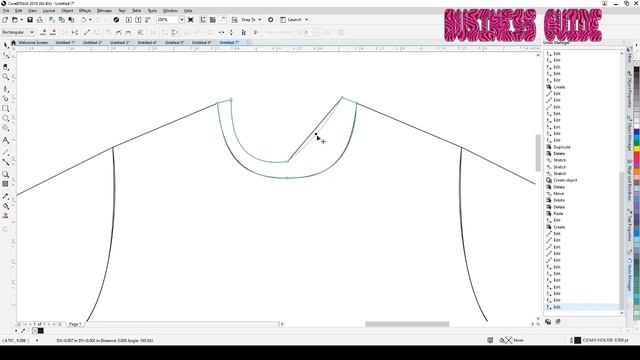Click the Save disk icon

click(x=30, y=20)
